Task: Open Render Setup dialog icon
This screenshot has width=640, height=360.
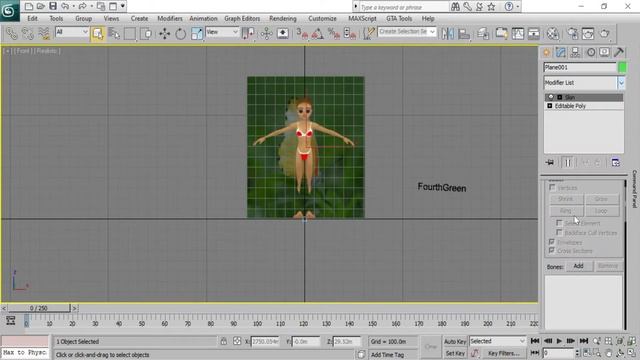Action: point(573,33)
